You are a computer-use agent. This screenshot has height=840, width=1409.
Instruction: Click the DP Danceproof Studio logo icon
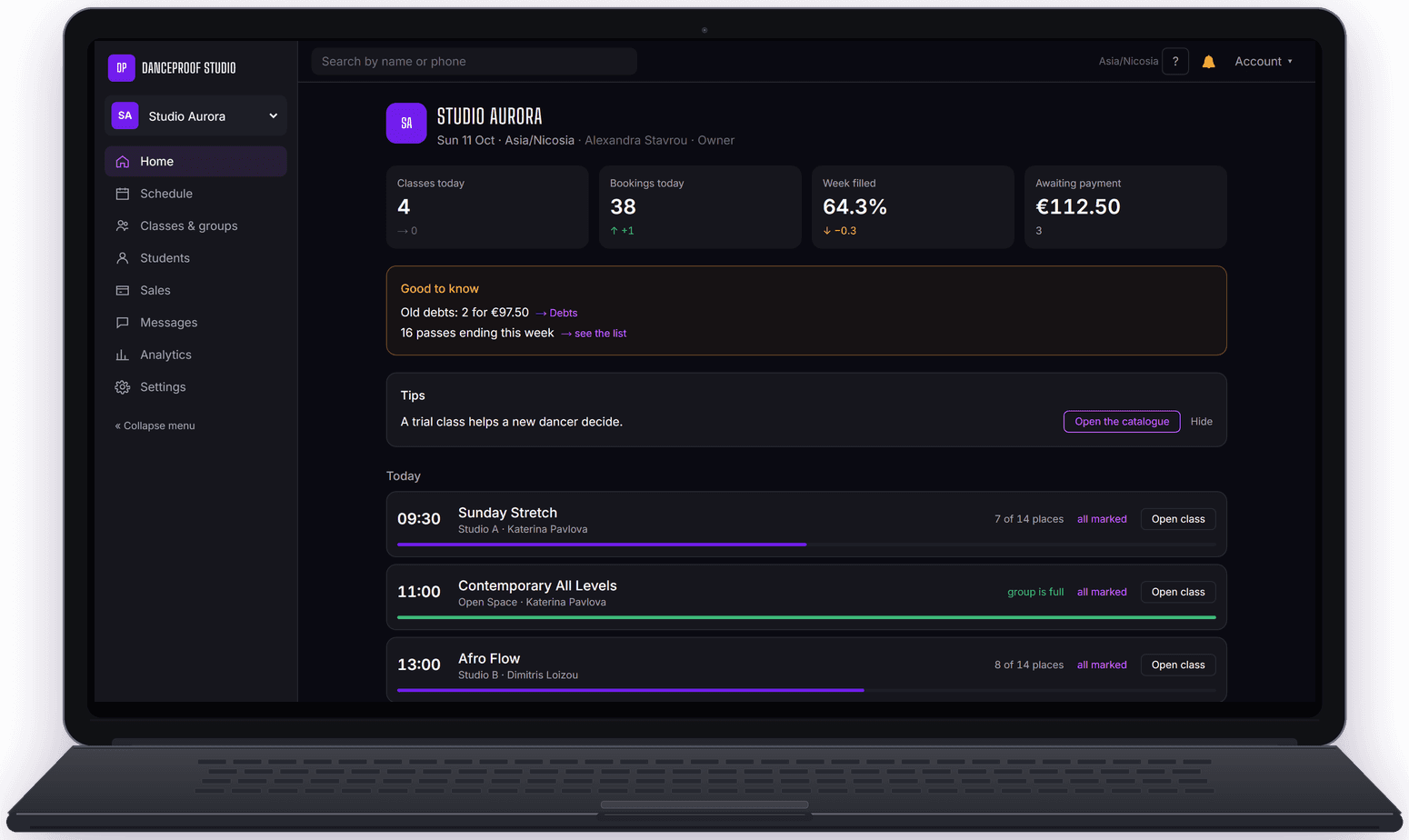(121, 68)
